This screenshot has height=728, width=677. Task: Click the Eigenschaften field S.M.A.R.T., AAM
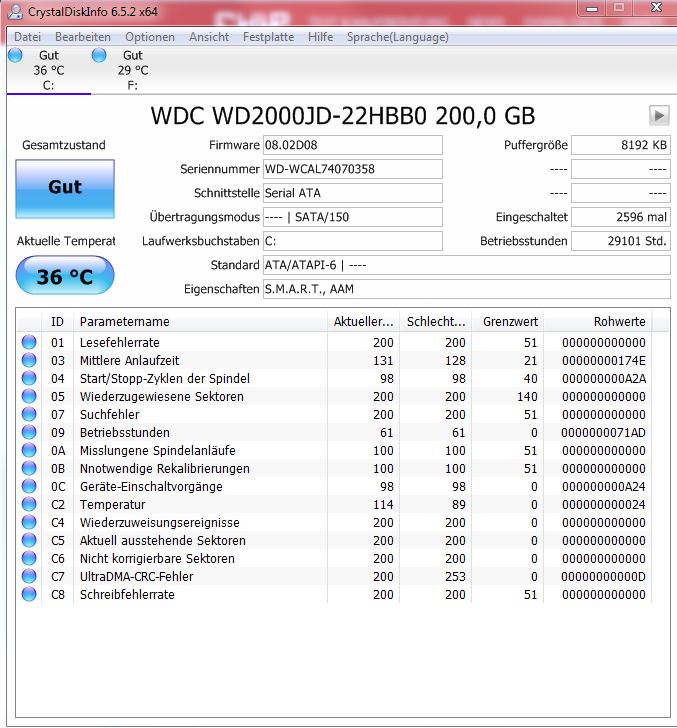(x=467, y=289)
